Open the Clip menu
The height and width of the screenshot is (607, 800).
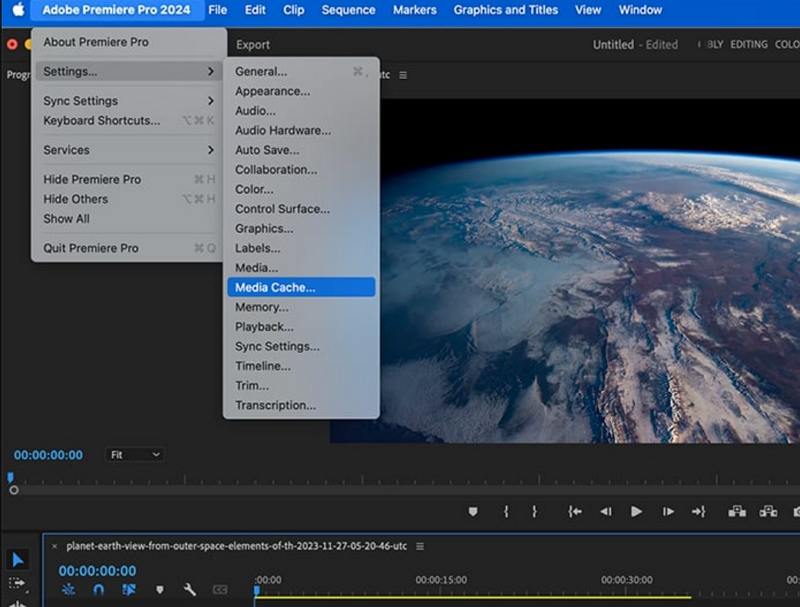294,10
